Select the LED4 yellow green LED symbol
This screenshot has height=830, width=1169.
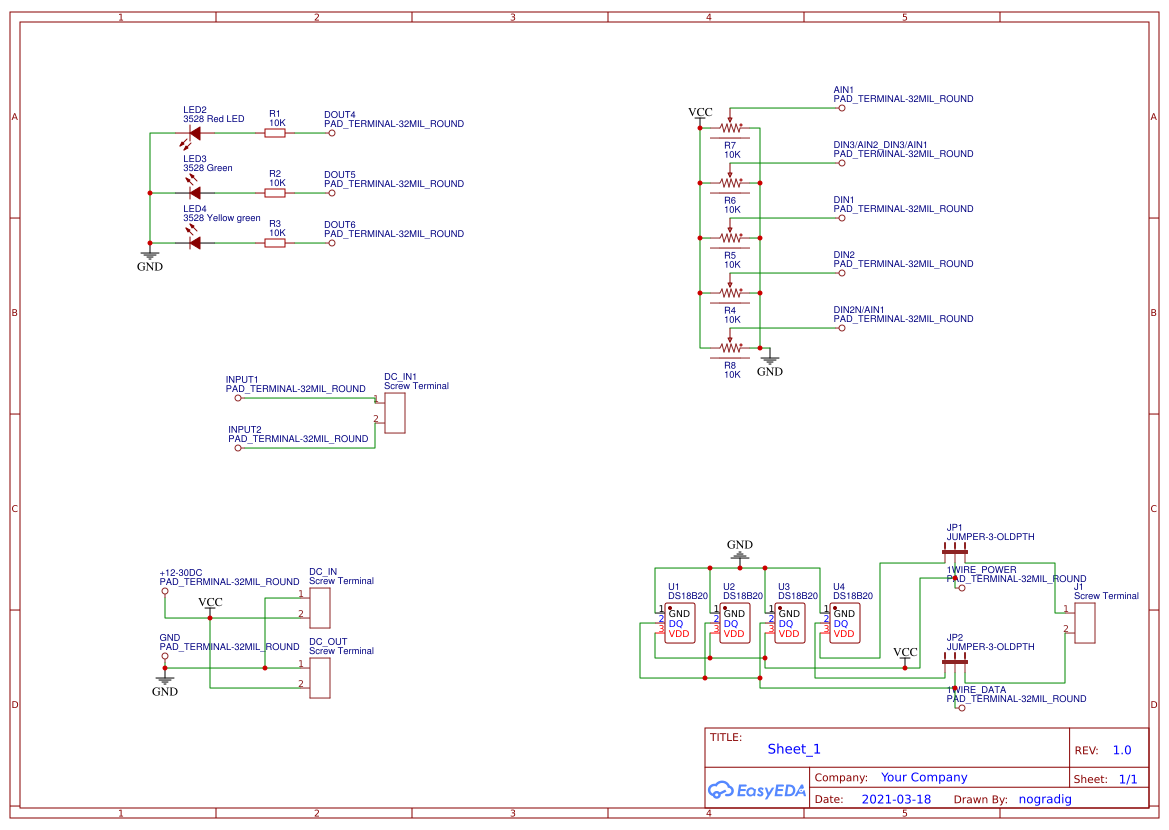195,242
